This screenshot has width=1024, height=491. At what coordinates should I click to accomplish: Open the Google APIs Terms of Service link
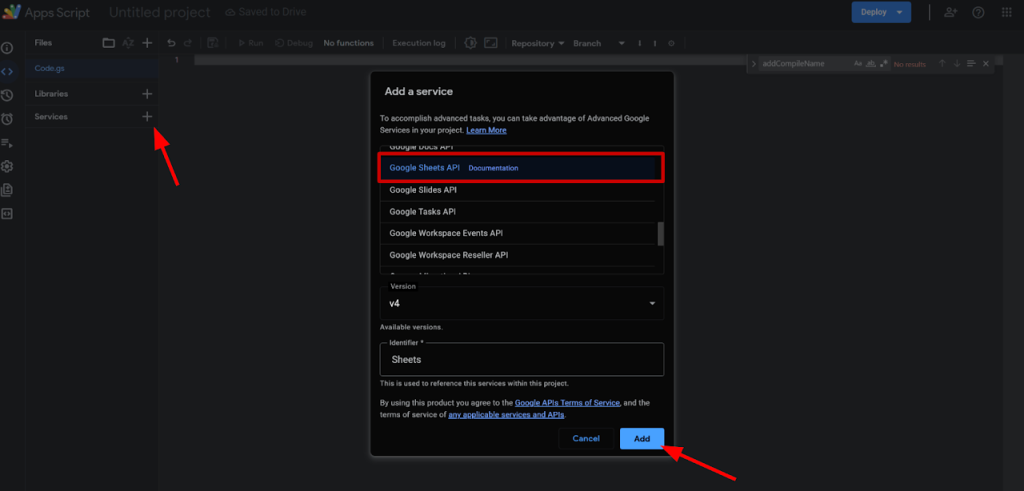coord(567,403)
